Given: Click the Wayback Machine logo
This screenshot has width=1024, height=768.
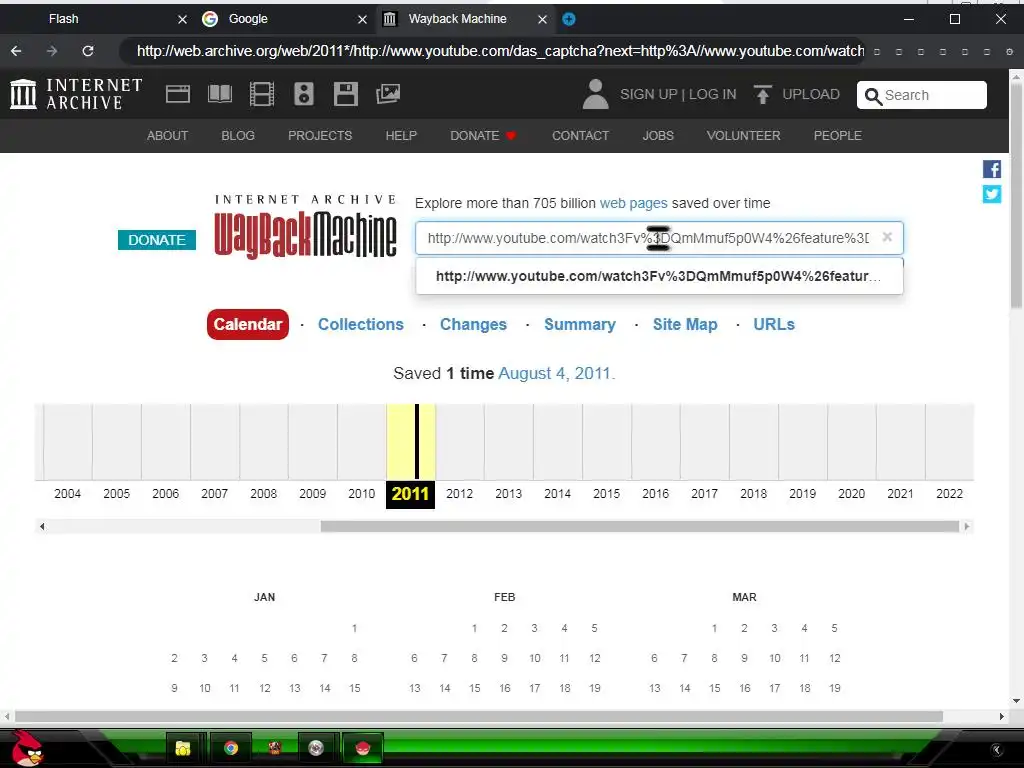Looking at the screenshot, I should click(x=306, y=227).
